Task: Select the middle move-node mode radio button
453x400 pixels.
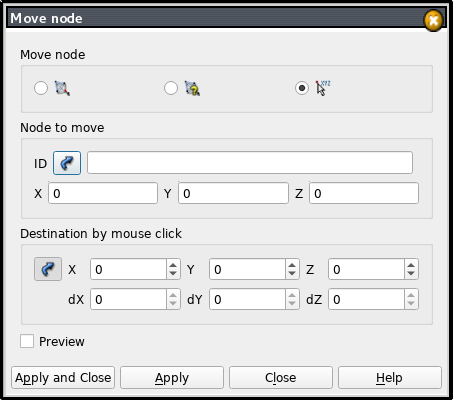Action: [171, 88]
